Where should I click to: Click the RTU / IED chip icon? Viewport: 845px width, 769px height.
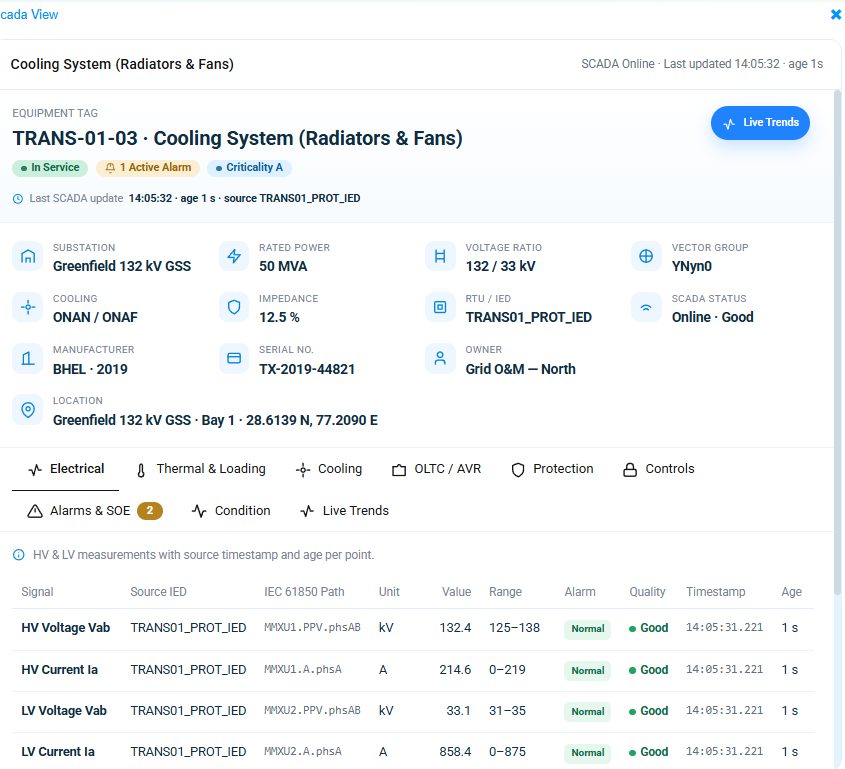440,307
